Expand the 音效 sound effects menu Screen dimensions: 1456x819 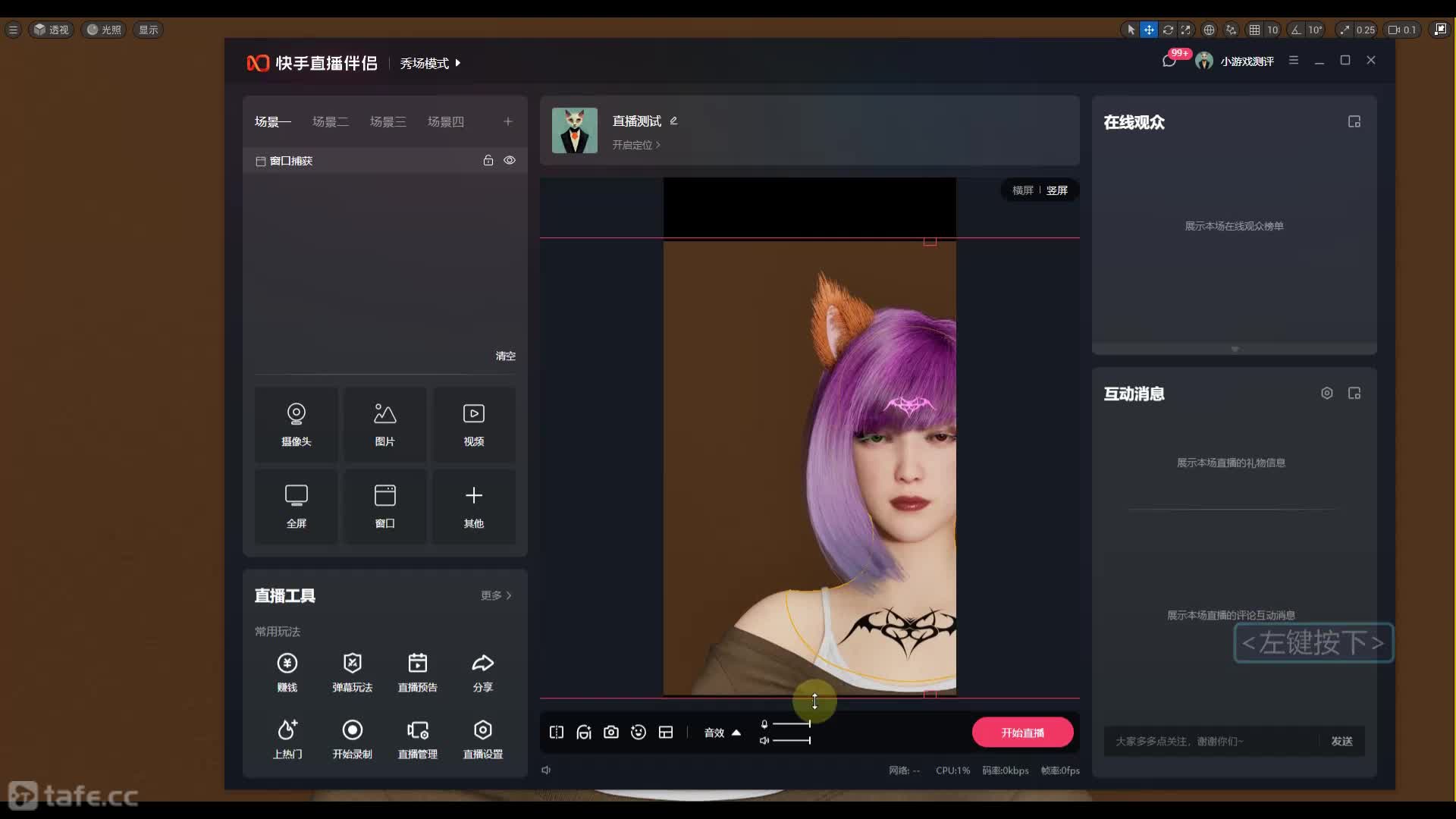tap(722, 733)
